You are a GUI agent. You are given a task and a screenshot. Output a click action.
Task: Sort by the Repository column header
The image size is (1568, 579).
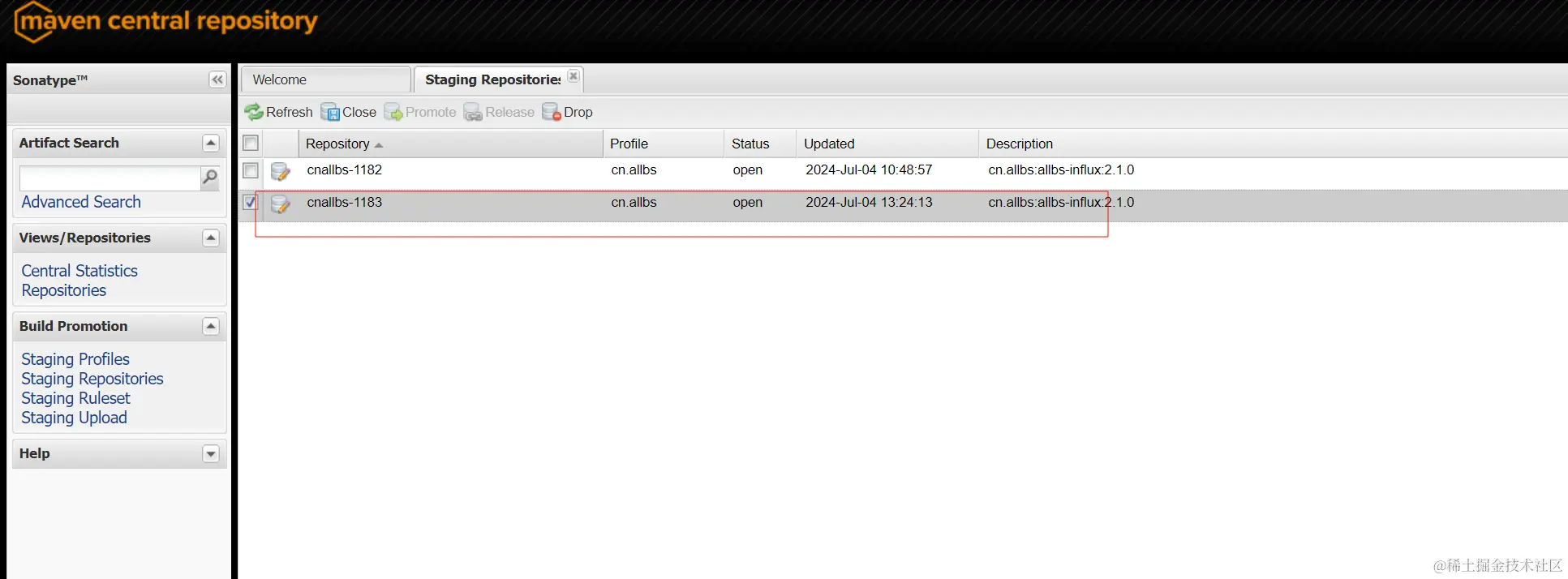pyautogui.click(x=450, y=144)
